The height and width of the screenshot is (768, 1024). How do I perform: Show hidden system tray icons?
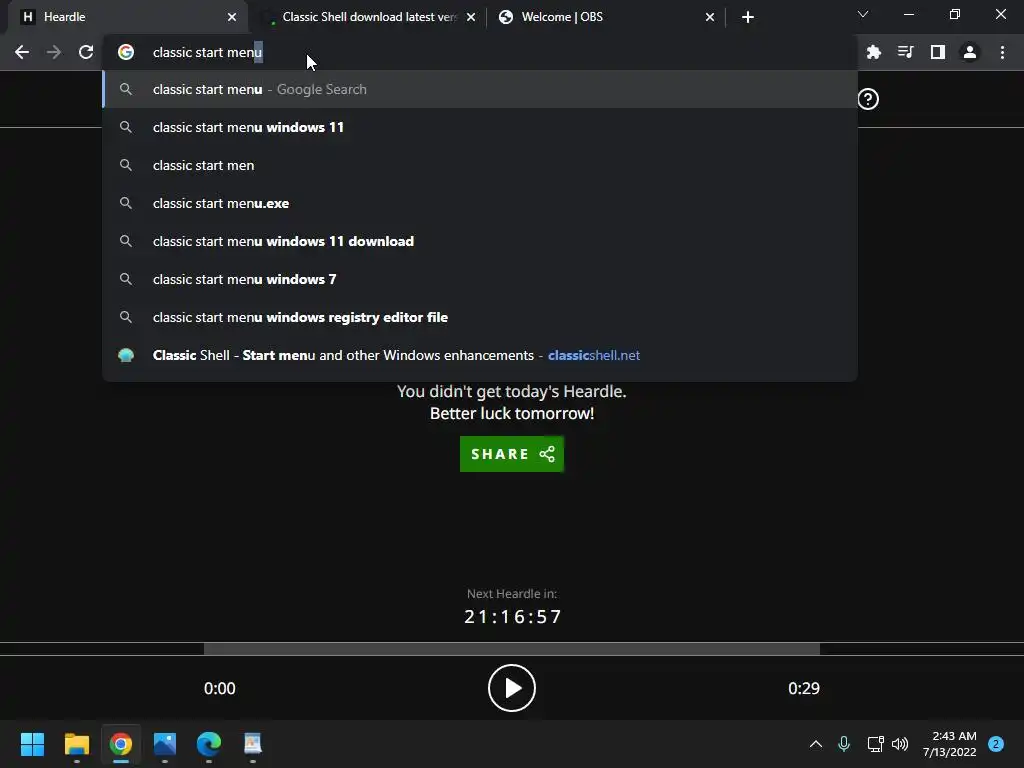click(x=816, y=744)
